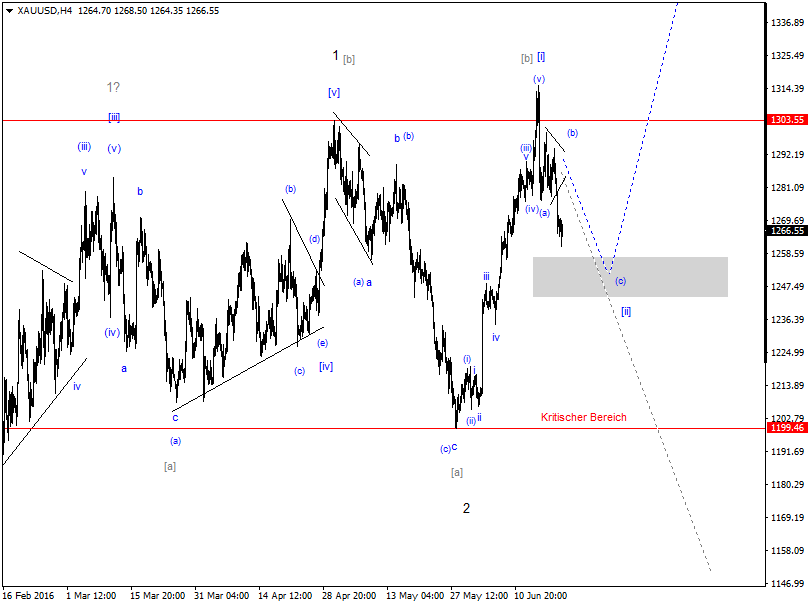Click the 31 Mar 04:00 time label
The image size is (808, 607).
pyautogui.click(x=222, y=596)
